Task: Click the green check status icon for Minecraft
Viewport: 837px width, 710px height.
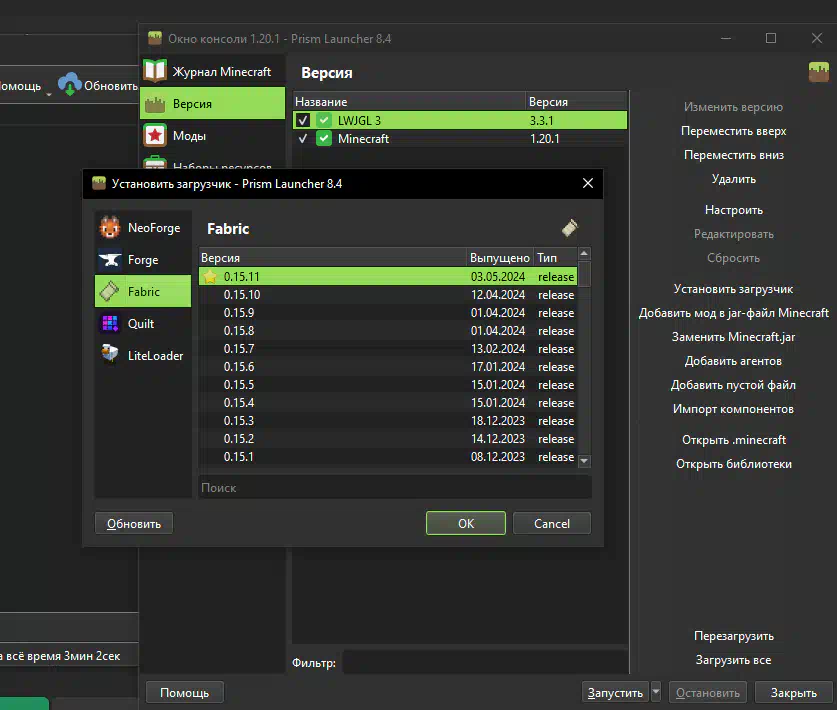Action: (x=323, y=138)
